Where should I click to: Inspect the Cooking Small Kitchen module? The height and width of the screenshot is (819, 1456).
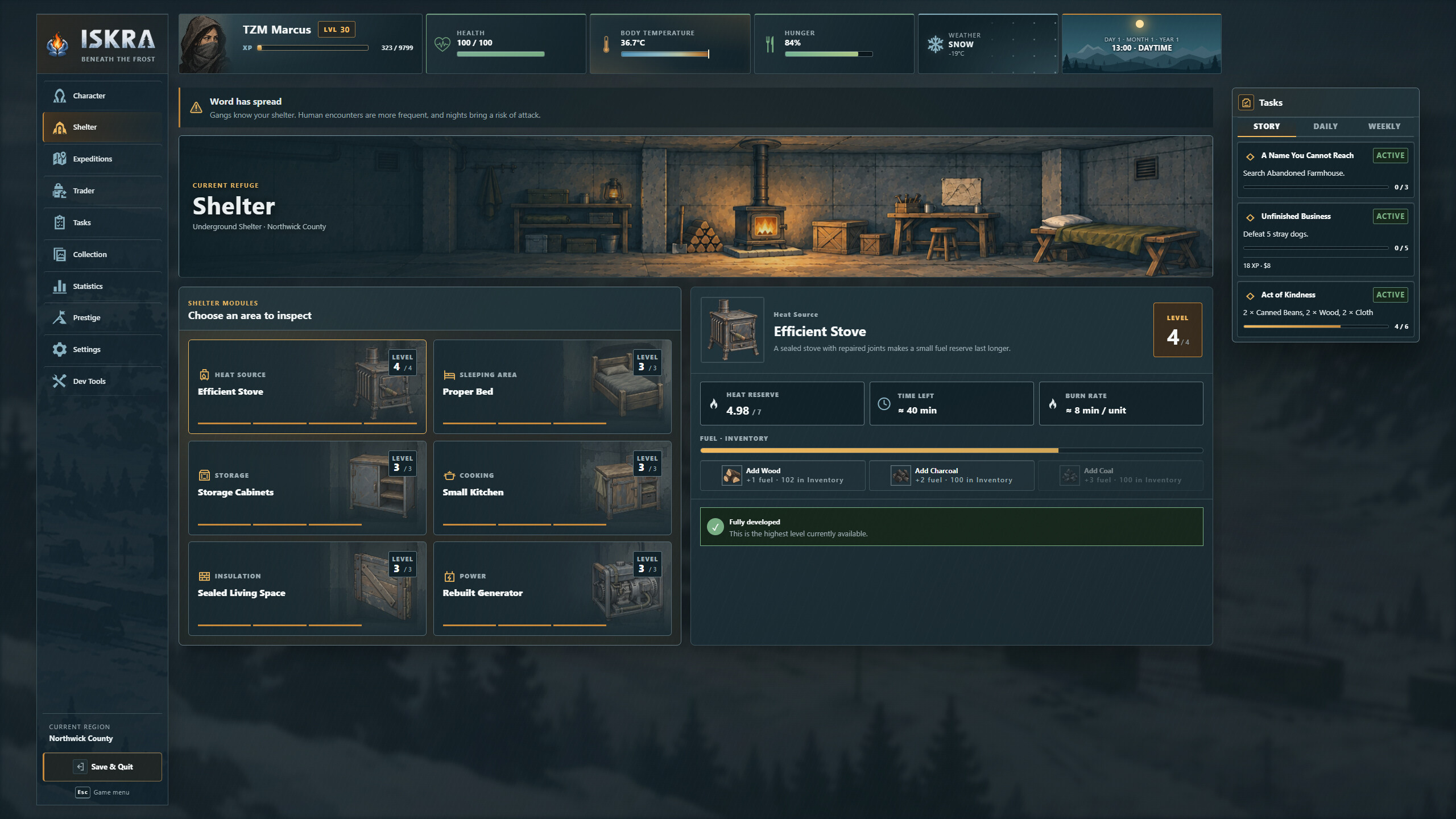[552, 487]
